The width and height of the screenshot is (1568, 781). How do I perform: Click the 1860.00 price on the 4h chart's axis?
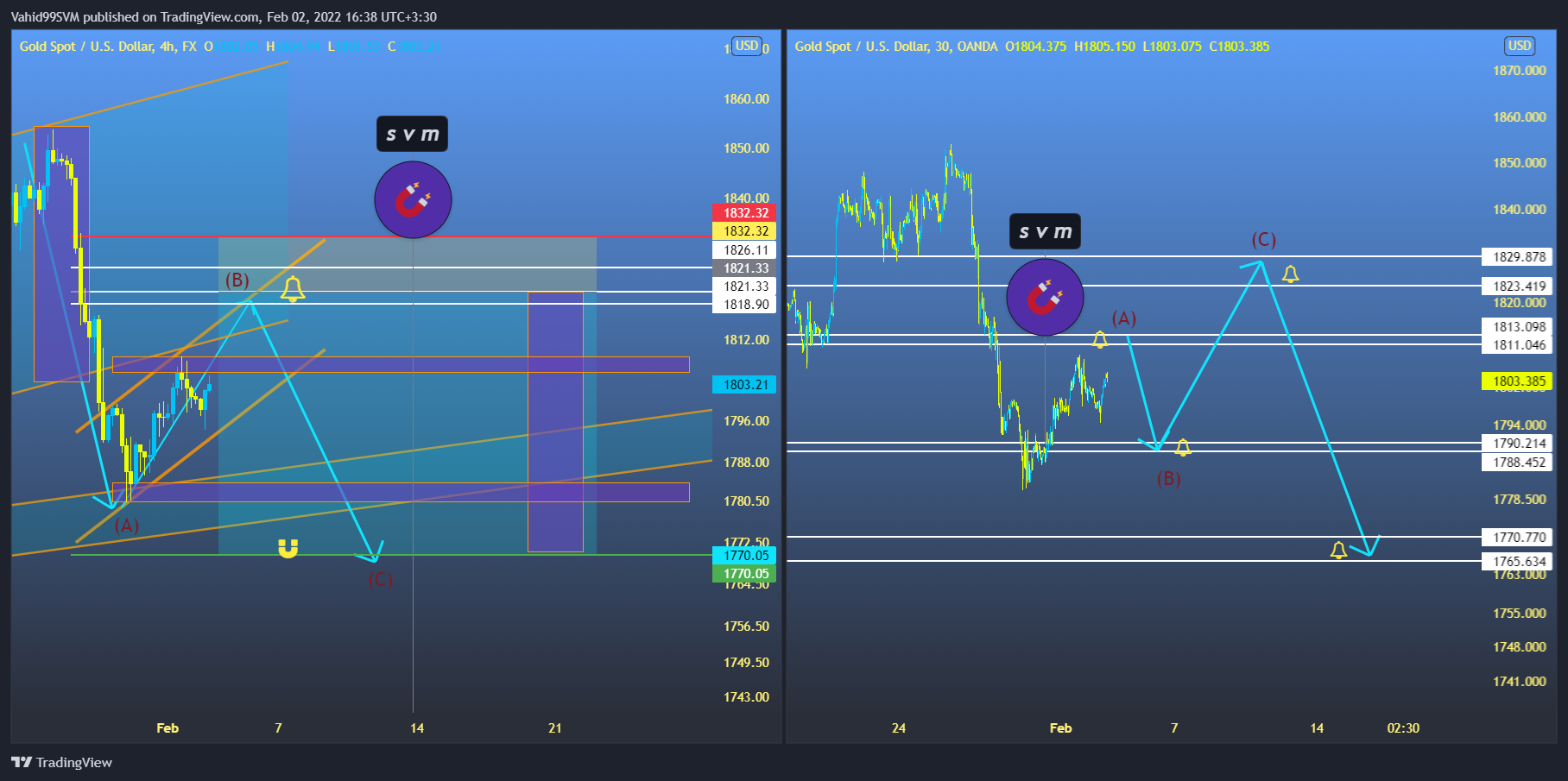[746, 99]
